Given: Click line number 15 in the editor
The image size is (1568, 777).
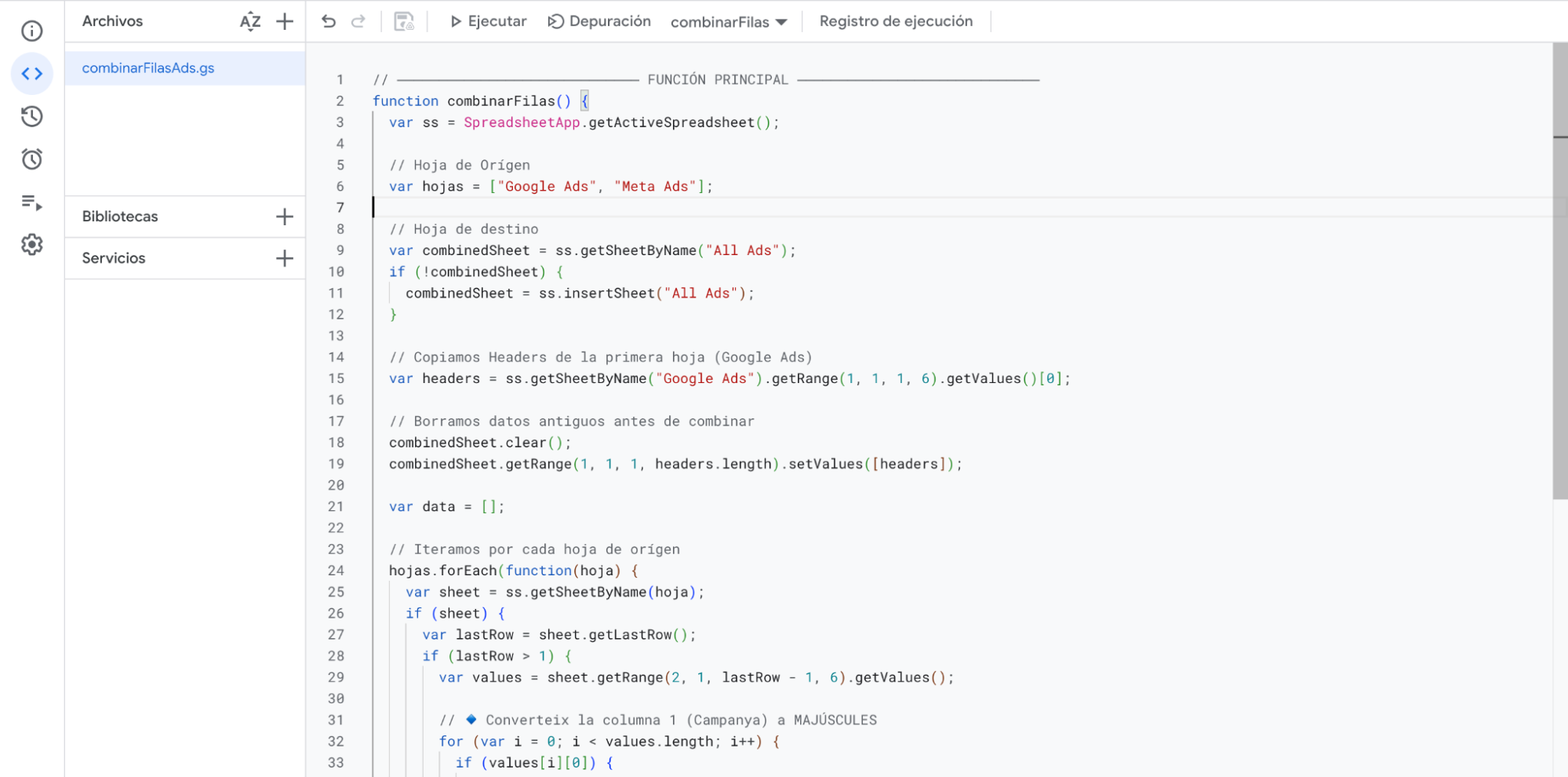Looking at the screenshot, I should point(337,378).
